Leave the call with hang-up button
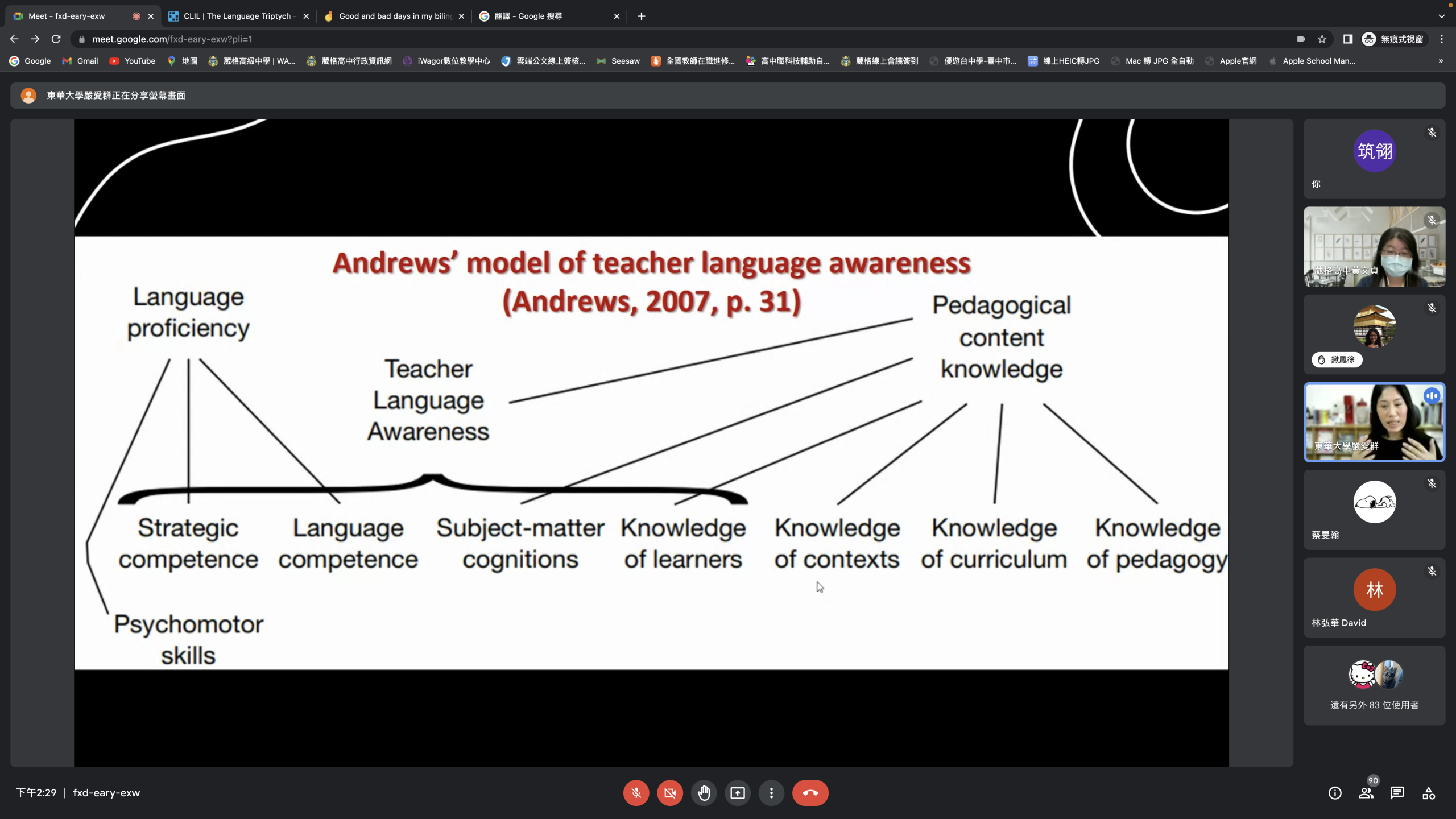 (x=810, y=793)
